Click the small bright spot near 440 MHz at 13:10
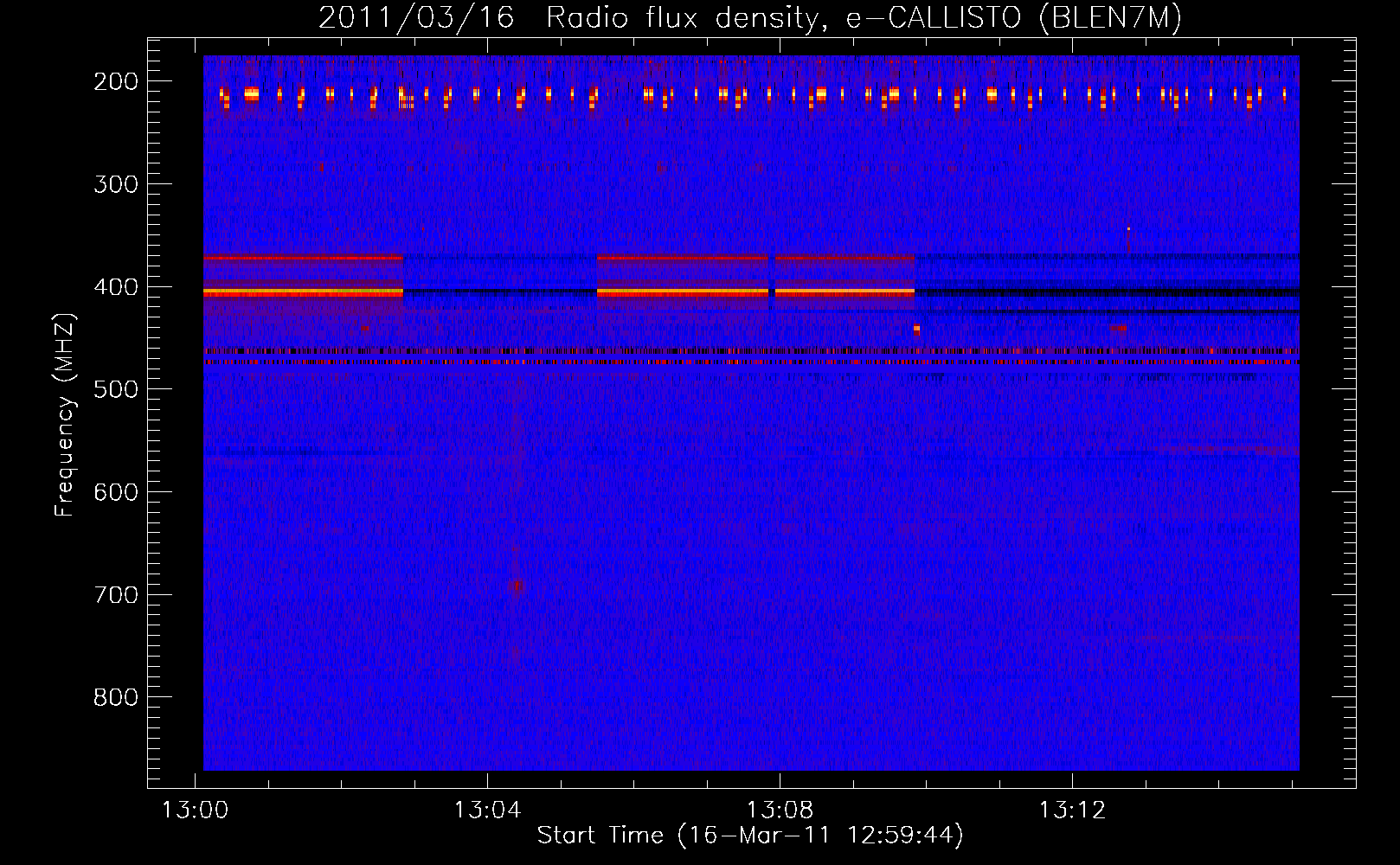This screenshot has height=865, width=1400. click(917, 329)
